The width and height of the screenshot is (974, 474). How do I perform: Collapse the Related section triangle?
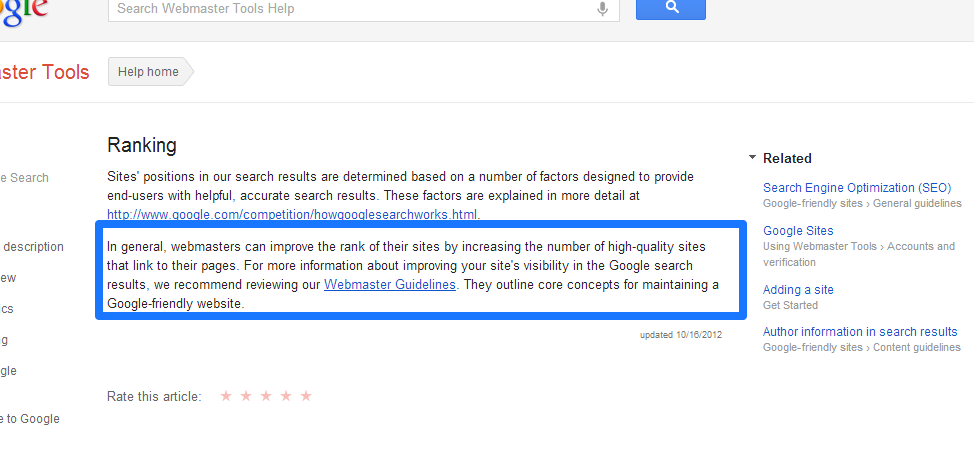(x=752, y=158)
